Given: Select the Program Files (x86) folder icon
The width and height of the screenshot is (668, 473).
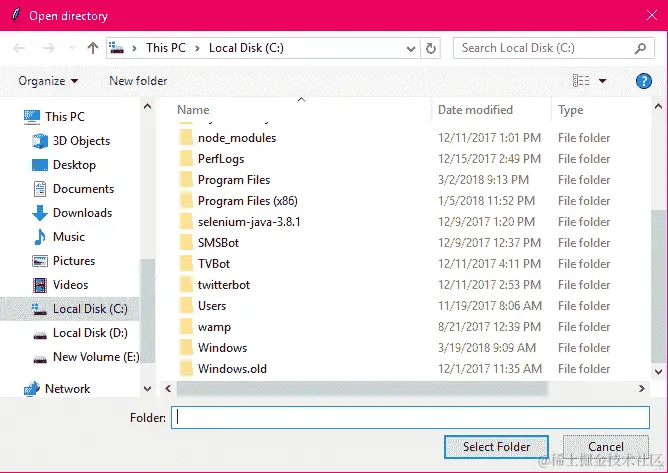Looking at the screenshot, I should point(186,200).
